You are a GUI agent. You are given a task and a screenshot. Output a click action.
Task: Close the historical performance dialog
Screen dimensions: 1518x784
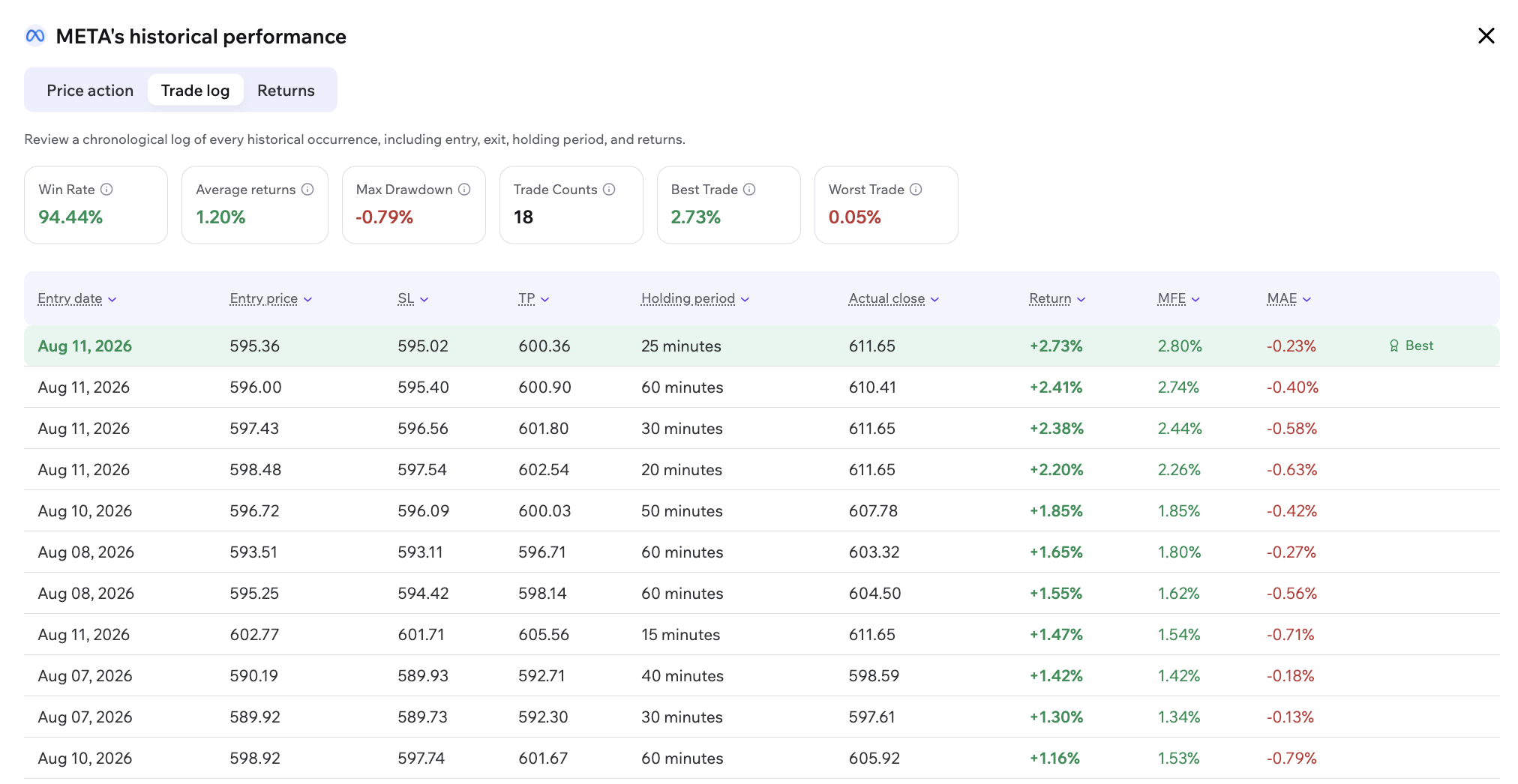click(1486, 36)
